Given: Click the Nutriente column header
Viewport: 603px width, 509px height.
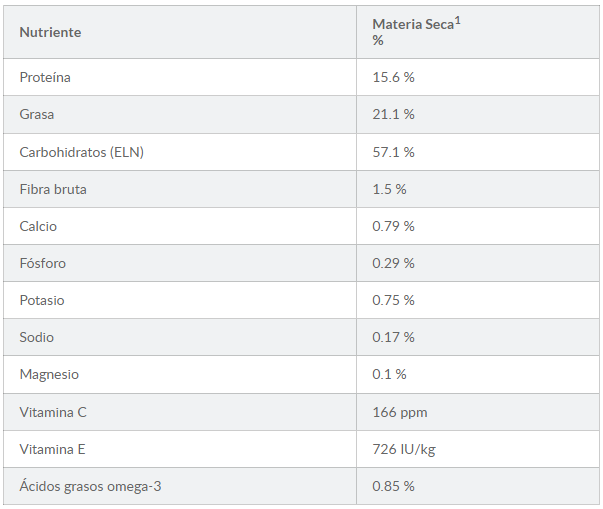Looking at the screenshot, I should click(50, 32).
